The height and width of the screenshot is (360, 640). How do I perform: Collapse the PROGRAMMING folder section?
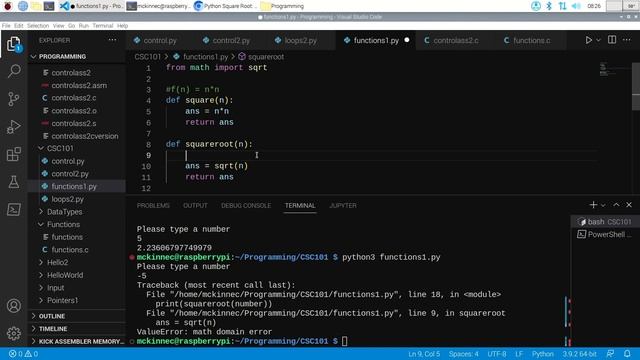click(x=77, y=56)
